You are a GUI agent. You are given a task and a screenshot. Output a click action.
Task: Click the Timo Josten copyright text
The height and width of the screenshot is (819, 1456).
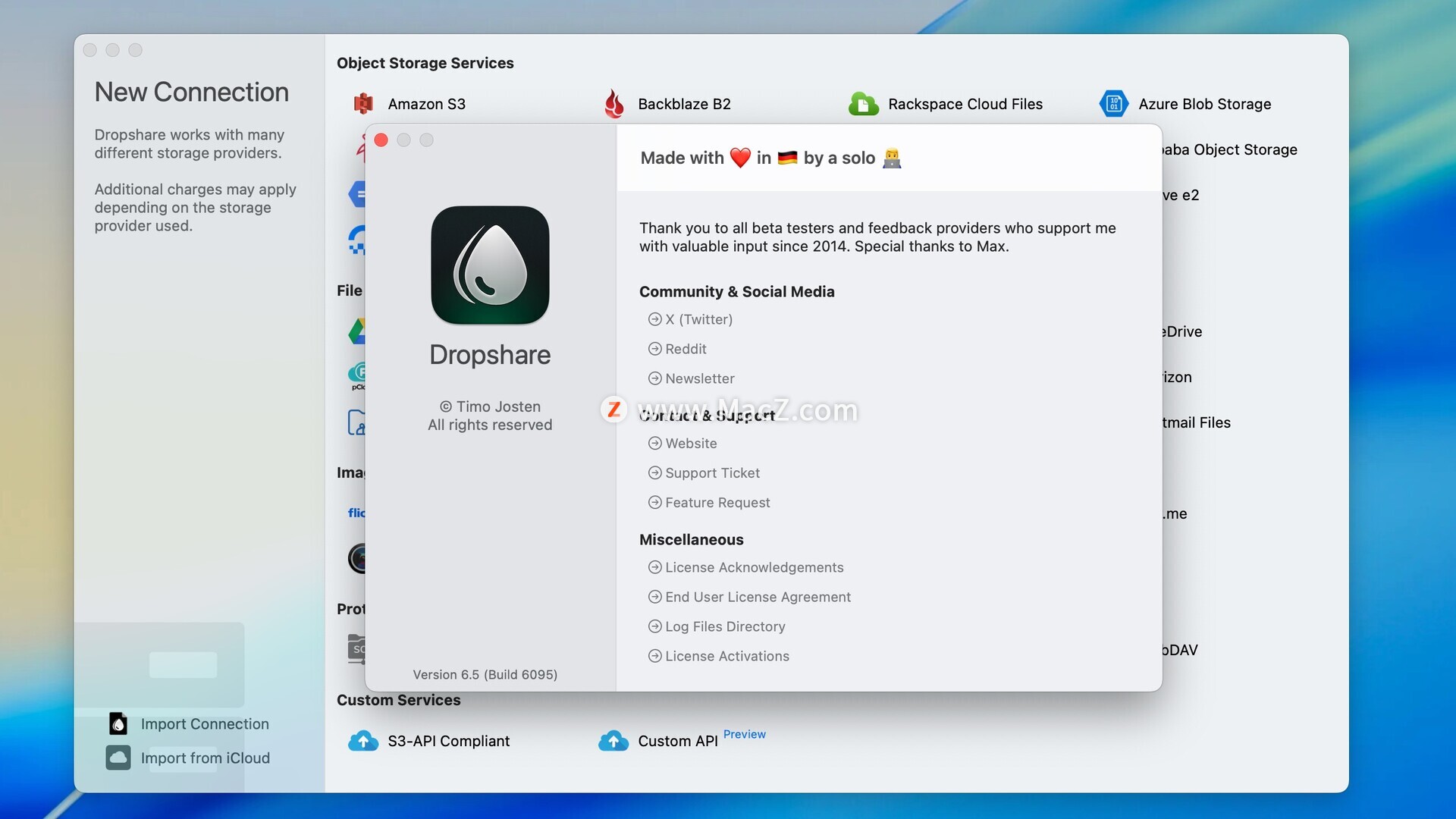(x=490, y=406)
